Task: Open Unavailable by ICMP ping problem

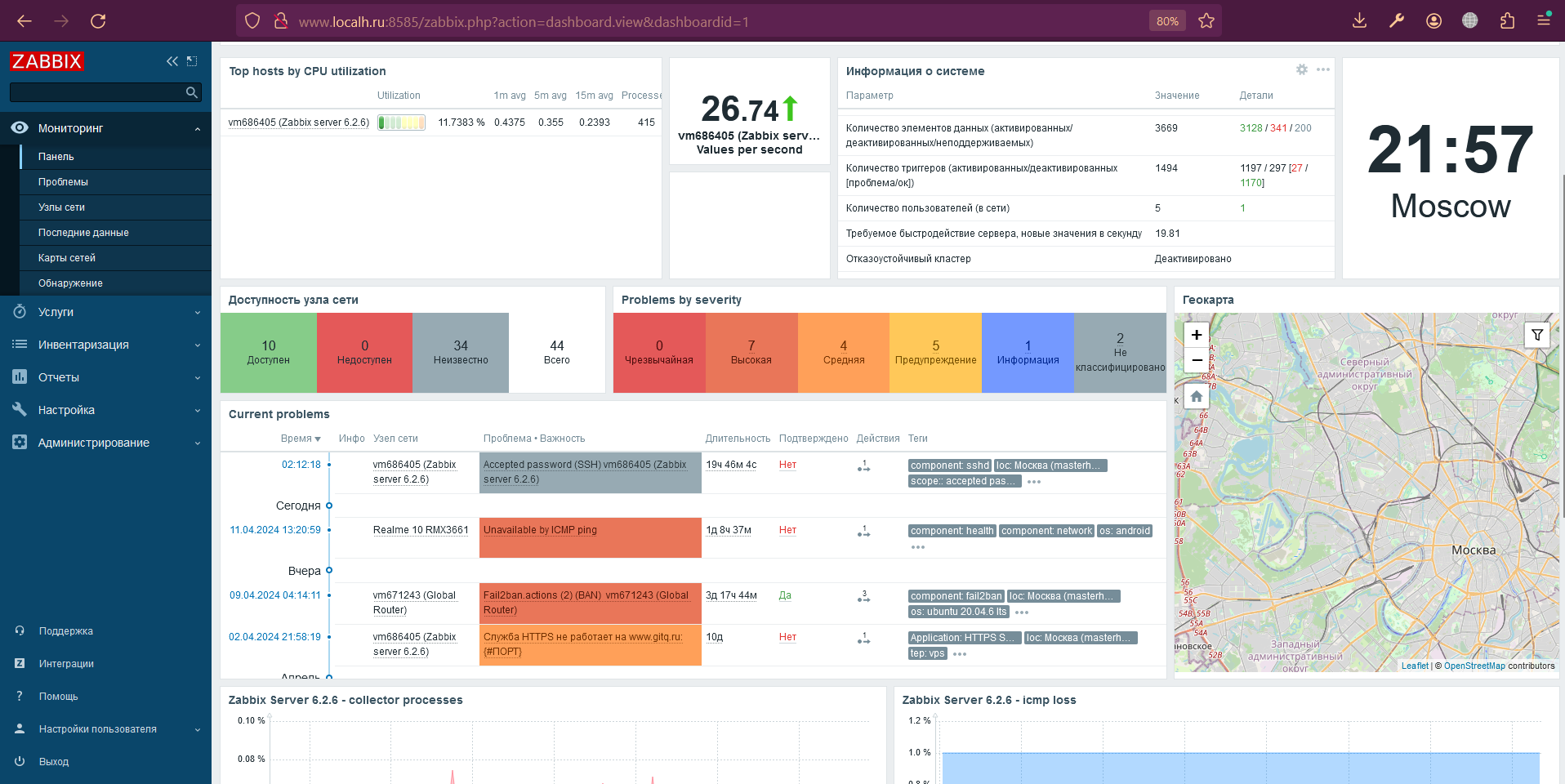Action: pyautogui.click(x=540, y=530)
